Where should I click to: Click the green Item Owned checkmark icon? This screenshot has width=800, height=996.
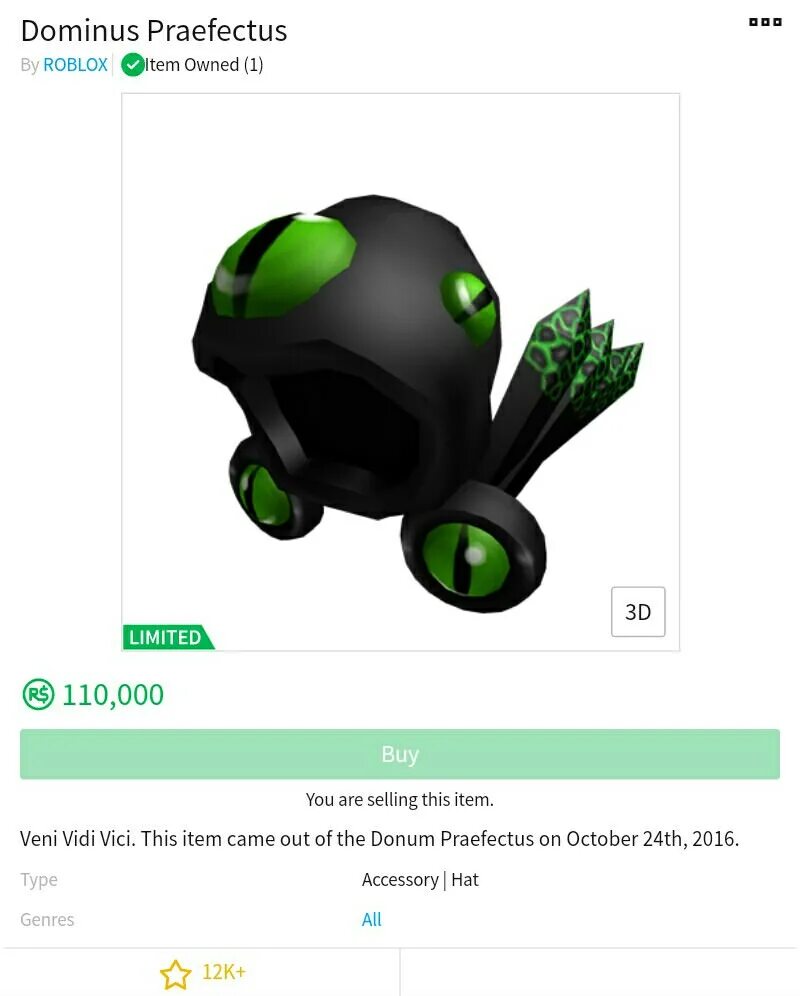click(133, 65)
